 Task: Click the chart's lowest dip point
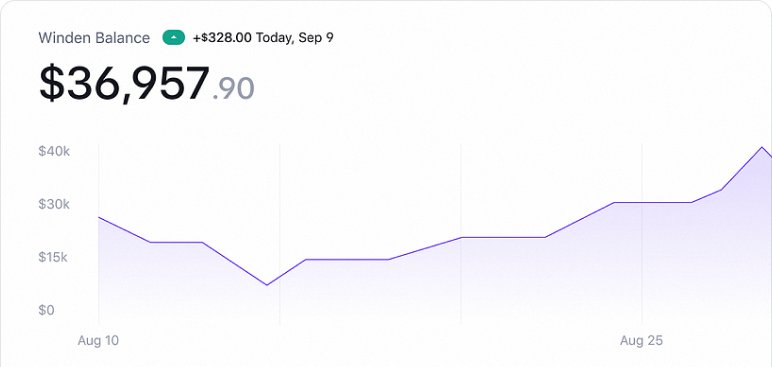click(x=267, y=285)
